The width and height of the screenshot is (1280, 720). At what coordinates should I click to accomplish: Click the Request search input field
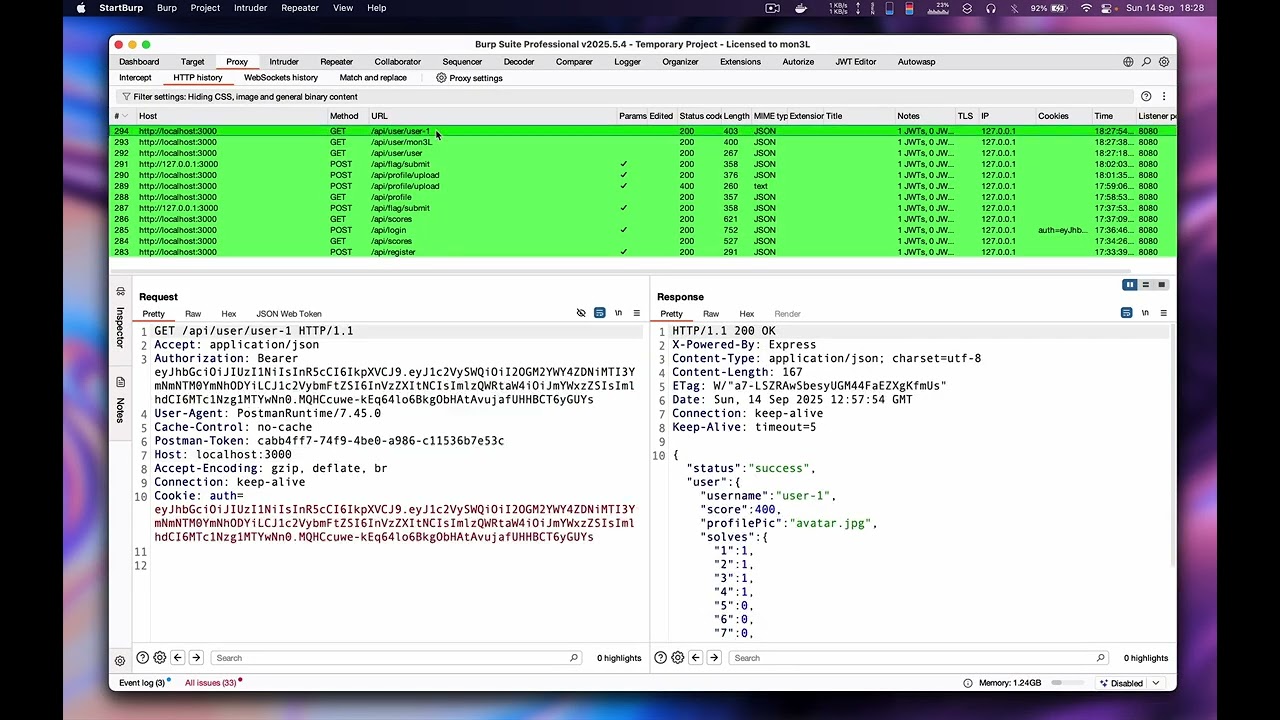click(396, 658)
